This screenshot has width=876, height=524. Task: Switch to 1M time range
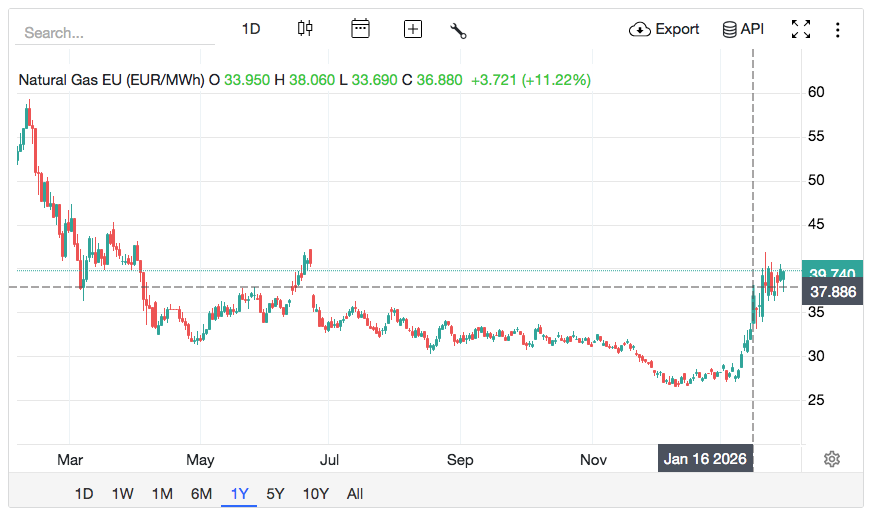162,493
